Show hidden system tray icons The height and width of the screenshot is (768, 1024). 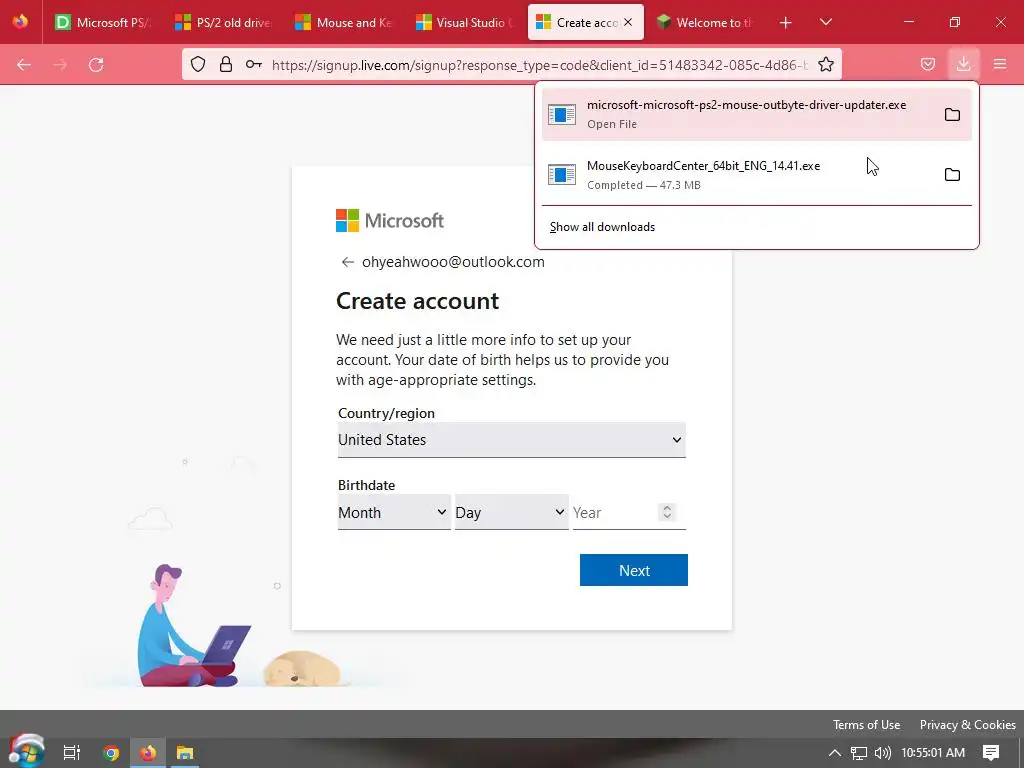tap(834, 752)
